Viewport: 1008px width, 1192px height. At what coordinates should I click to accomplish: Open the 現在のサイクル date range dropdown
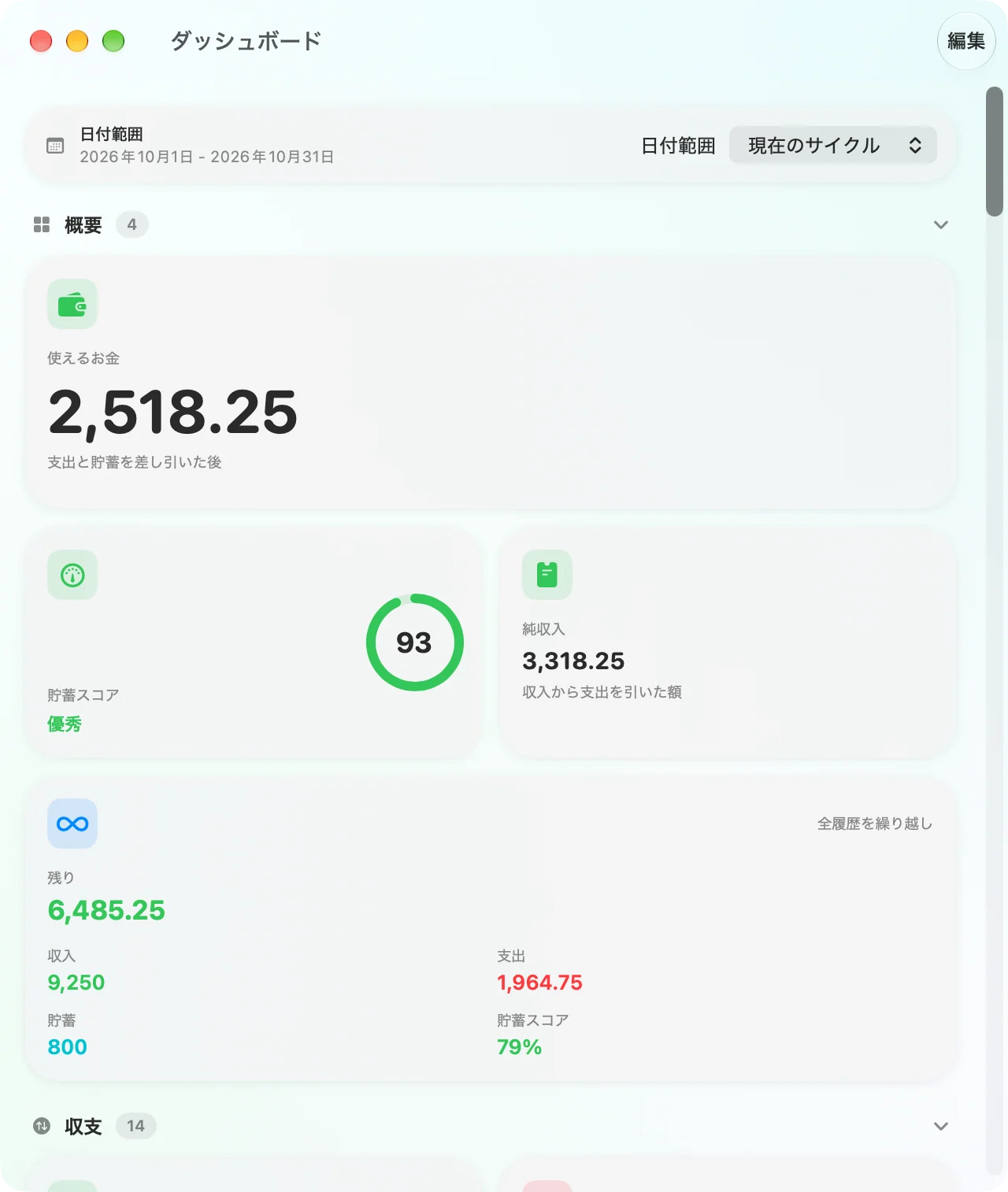[833, 145]
